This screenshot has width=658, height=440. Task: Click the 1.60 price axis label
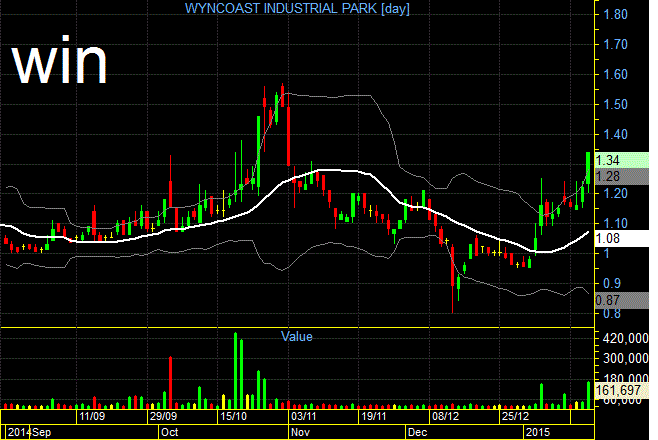615,75
